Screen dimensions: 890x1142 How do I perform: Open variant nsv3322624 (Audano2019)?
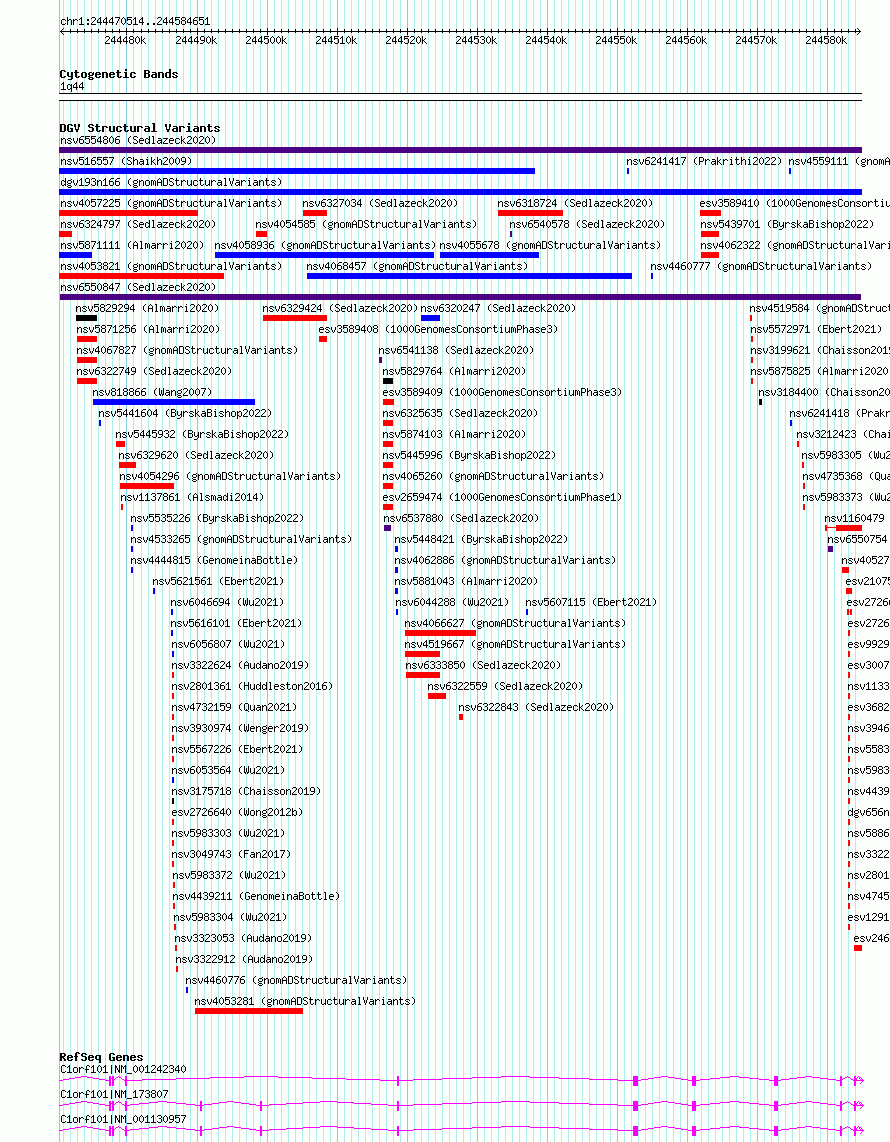(x=240, y=665)
